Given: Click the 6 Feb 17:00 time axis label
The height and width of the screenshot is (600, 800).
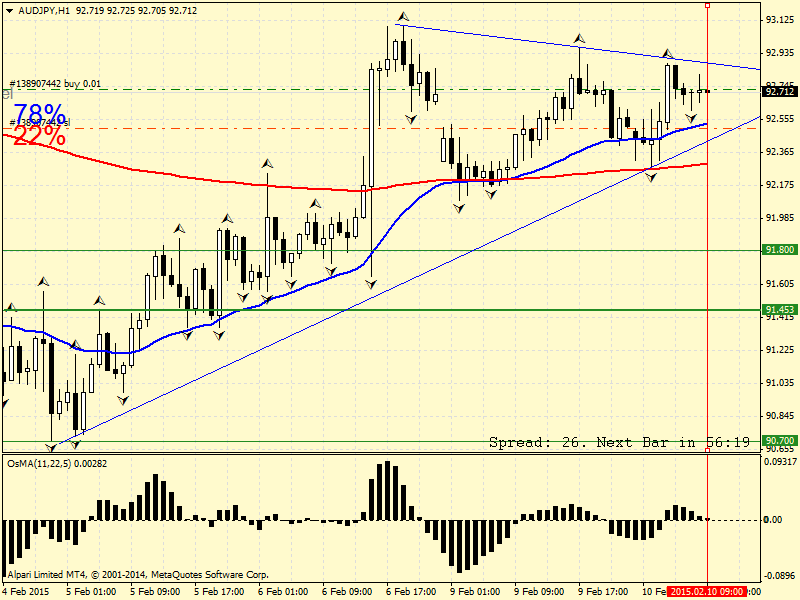Looking at the screenshot, I should click(x=411, y=592).
